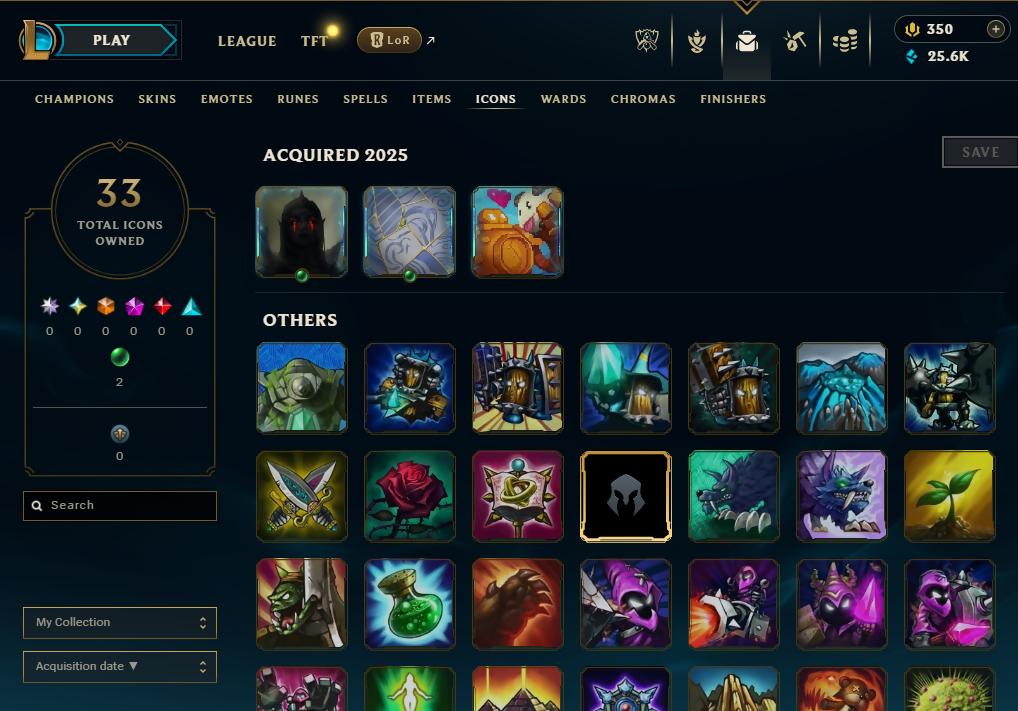Launch LoR external link arrow
The image size is (1018, 711).
point(430,40)
